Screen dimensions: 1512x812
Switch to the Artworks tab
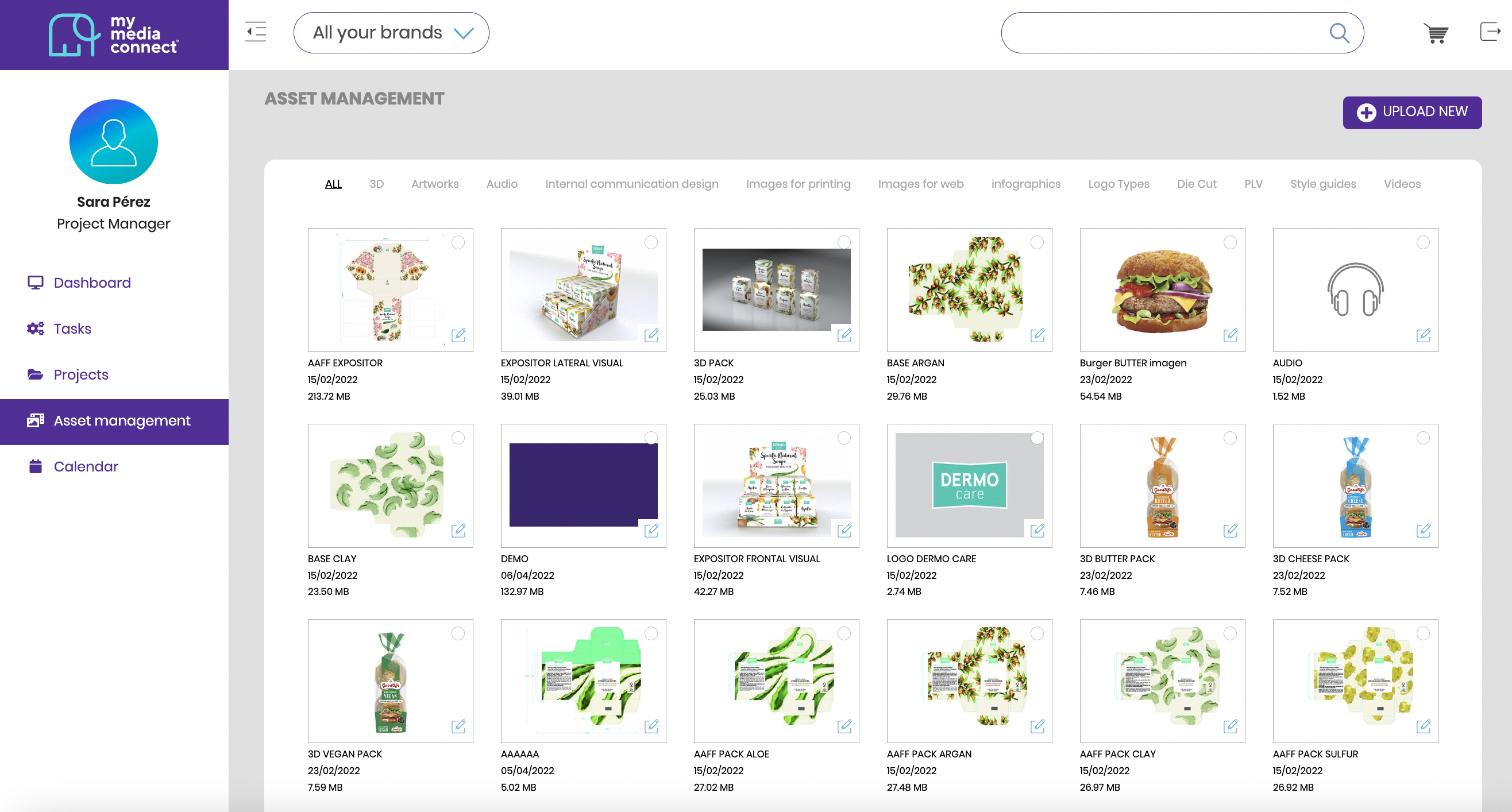pyautogui.click(x=435, y=184)
